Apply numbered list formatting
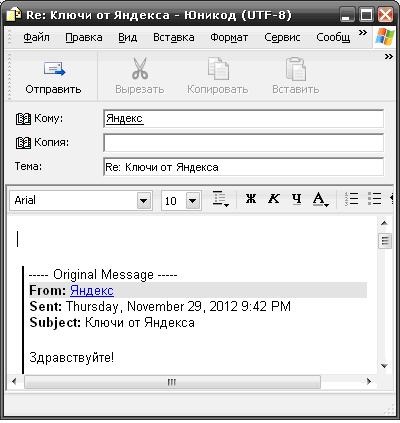Viewport: 400px width, 423px height. pyautogui.click(x=352, y=199)
